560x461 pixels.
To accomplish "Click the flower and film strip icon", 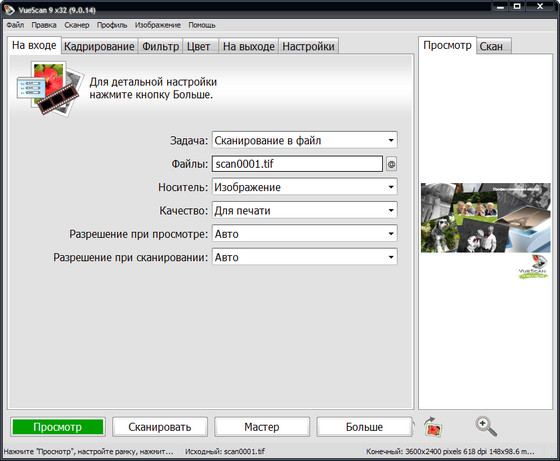I will point(49,89).
